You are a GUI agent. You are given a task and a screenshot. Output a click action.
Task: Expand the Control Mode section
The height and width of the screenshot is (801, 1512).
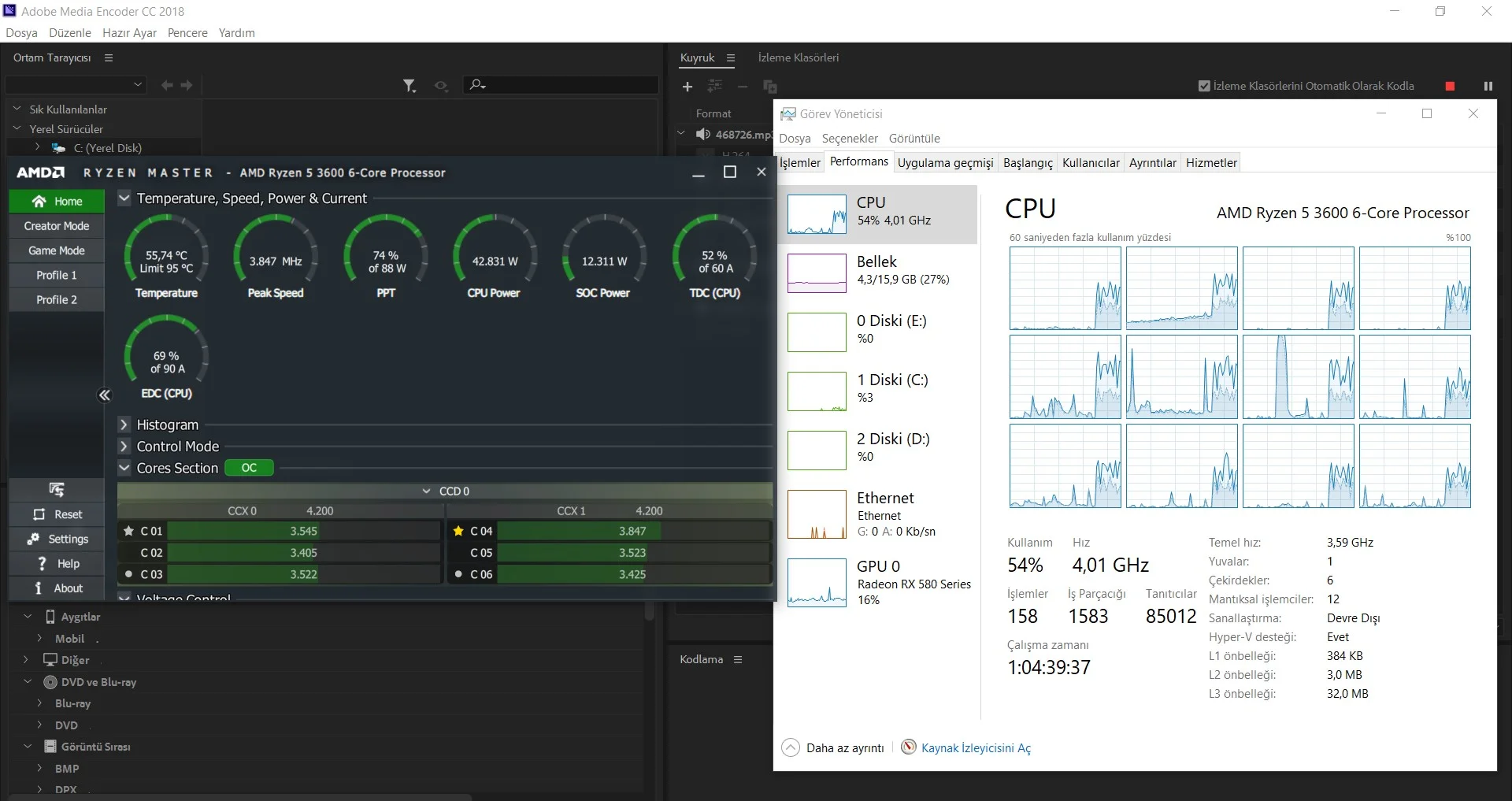click(124, 447)
